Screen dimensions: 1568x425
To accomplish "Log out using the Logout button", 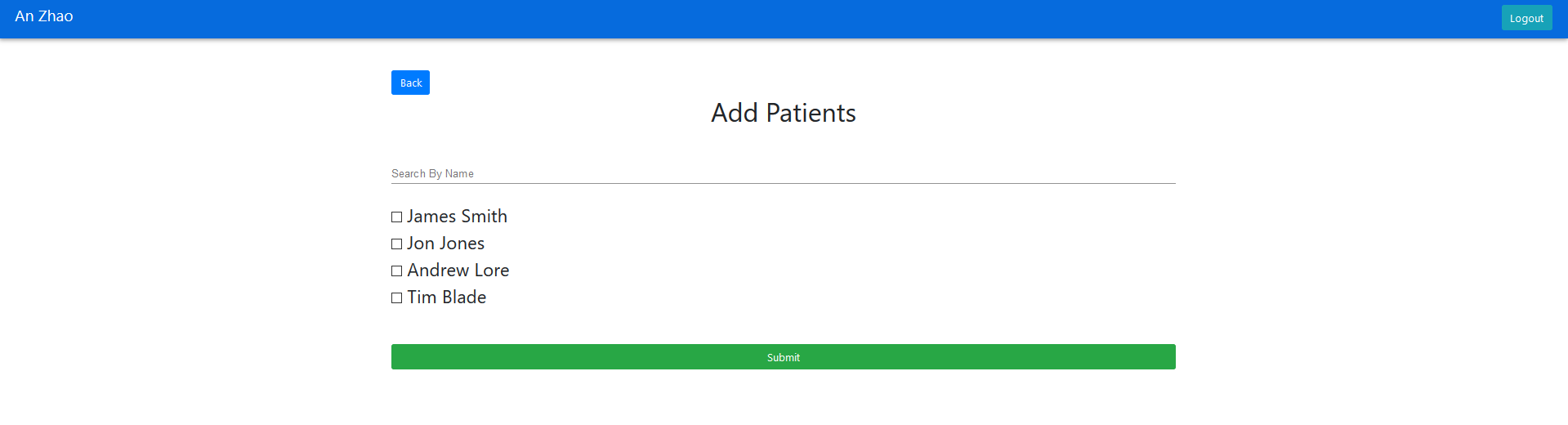I will 1526,18.
